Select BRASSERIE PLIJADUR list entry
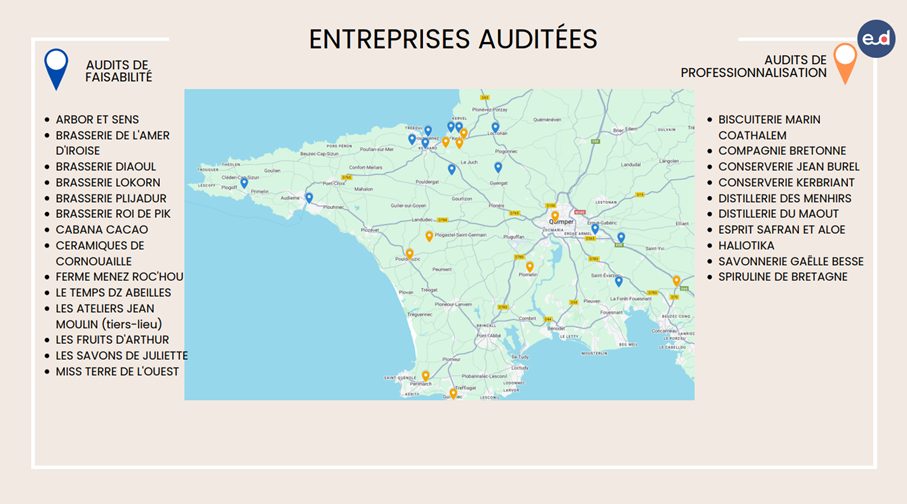This screenshot has width=907, height=504. point(111,198)
